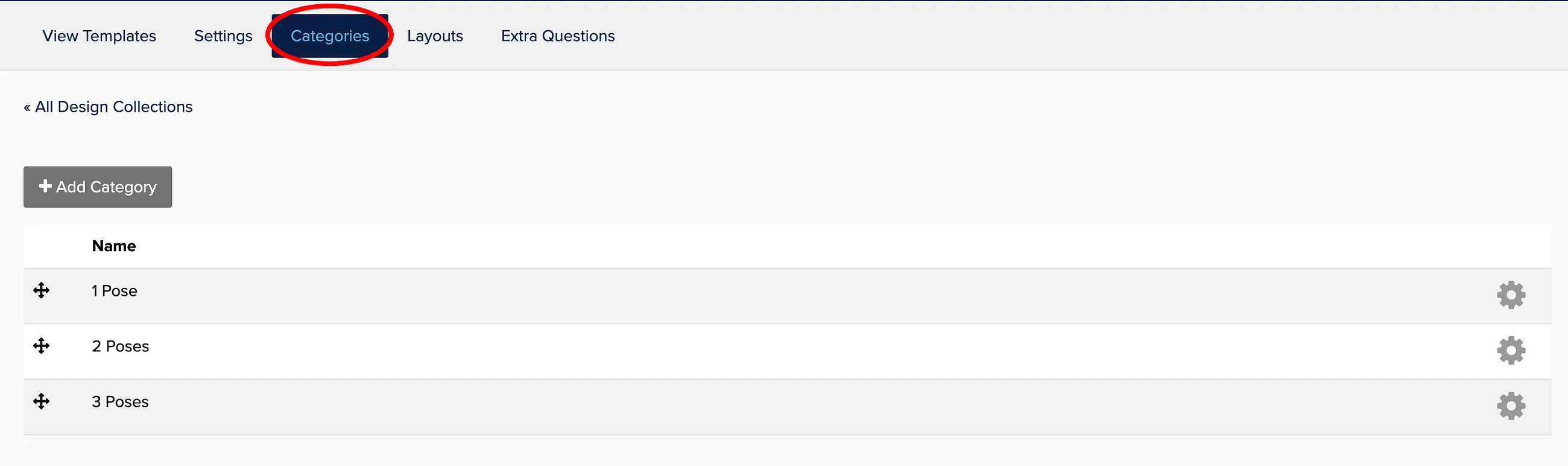Grab the move handle for 2 Poses
The image size is (1568, 466).
click(x=42, y=346)
